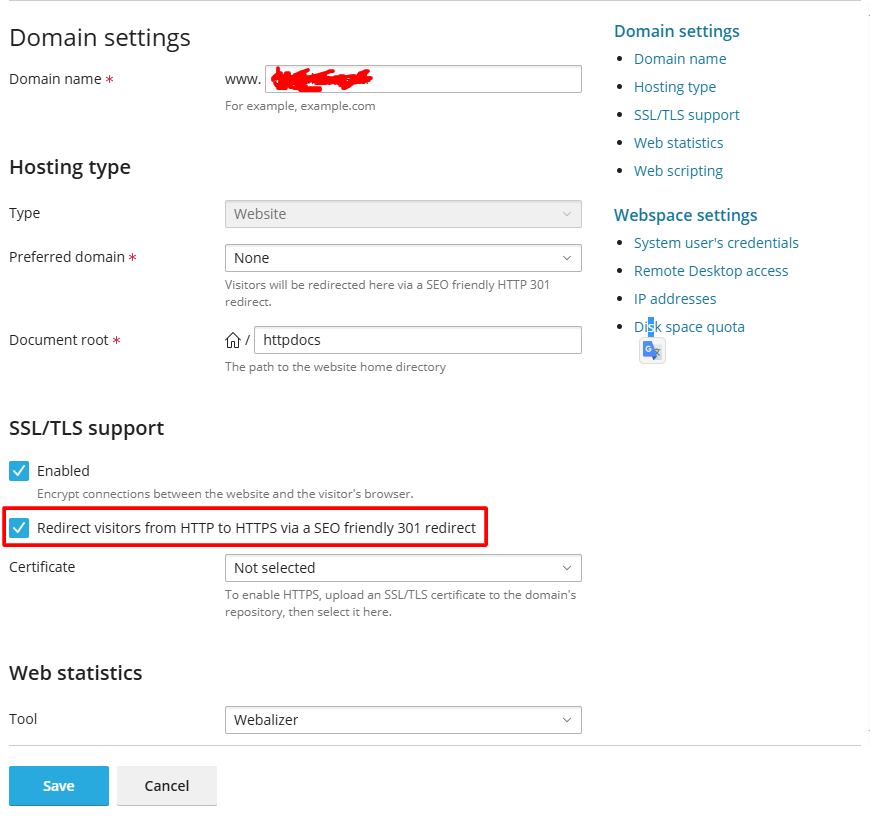Image resolution: width=870 pixels, height=823 pixels.
Task: Click the home icon beside Document root
Action: coord(233,340)
